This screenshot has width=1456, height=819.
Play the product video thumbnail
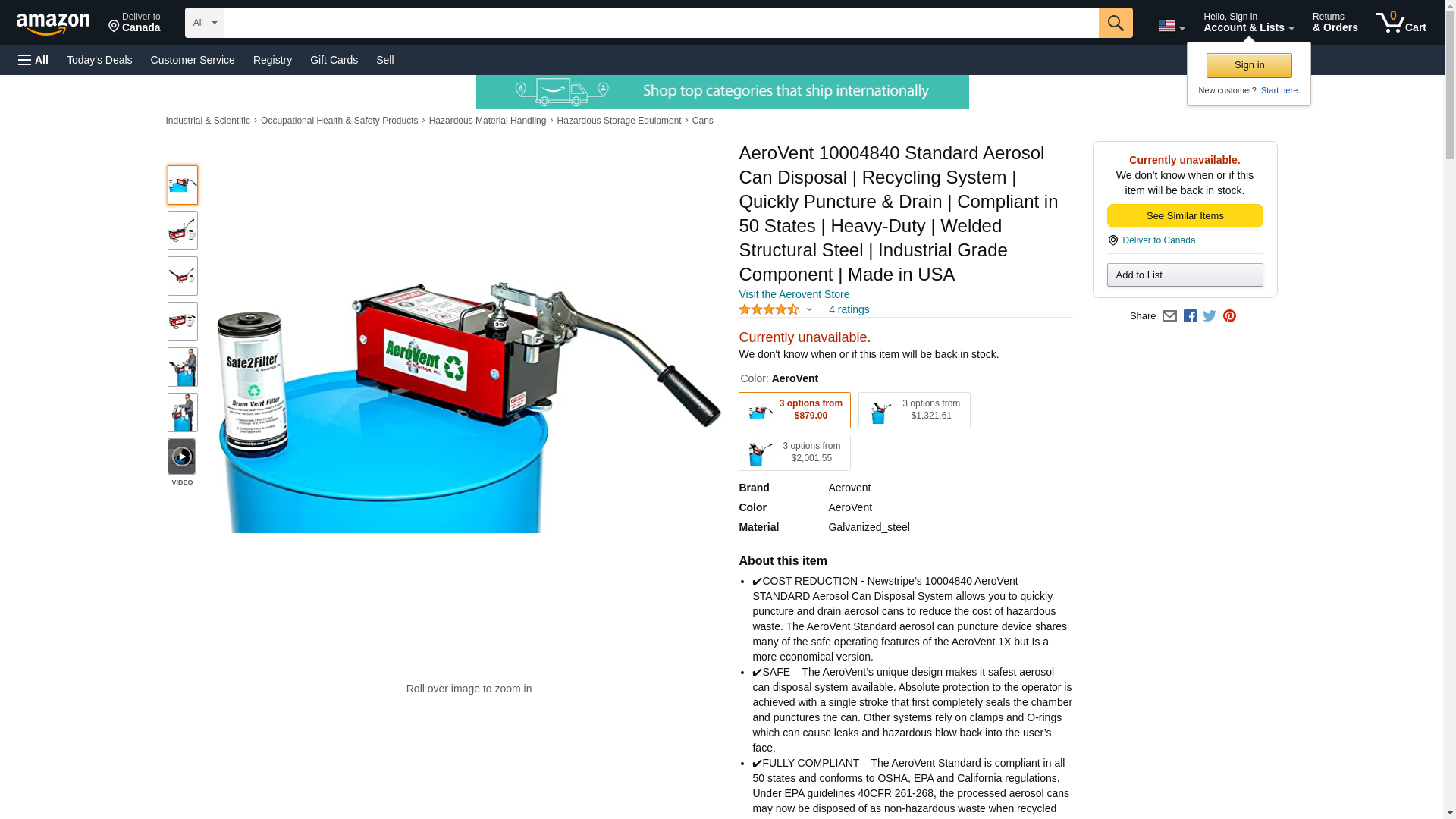pyautogui.click(x=182, y=457)
